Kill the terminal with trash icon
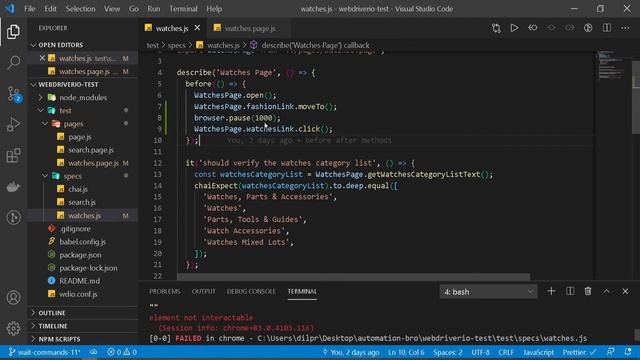Image resolution: width=640 pixels, height=360 pixels. (x=588, y=291)
